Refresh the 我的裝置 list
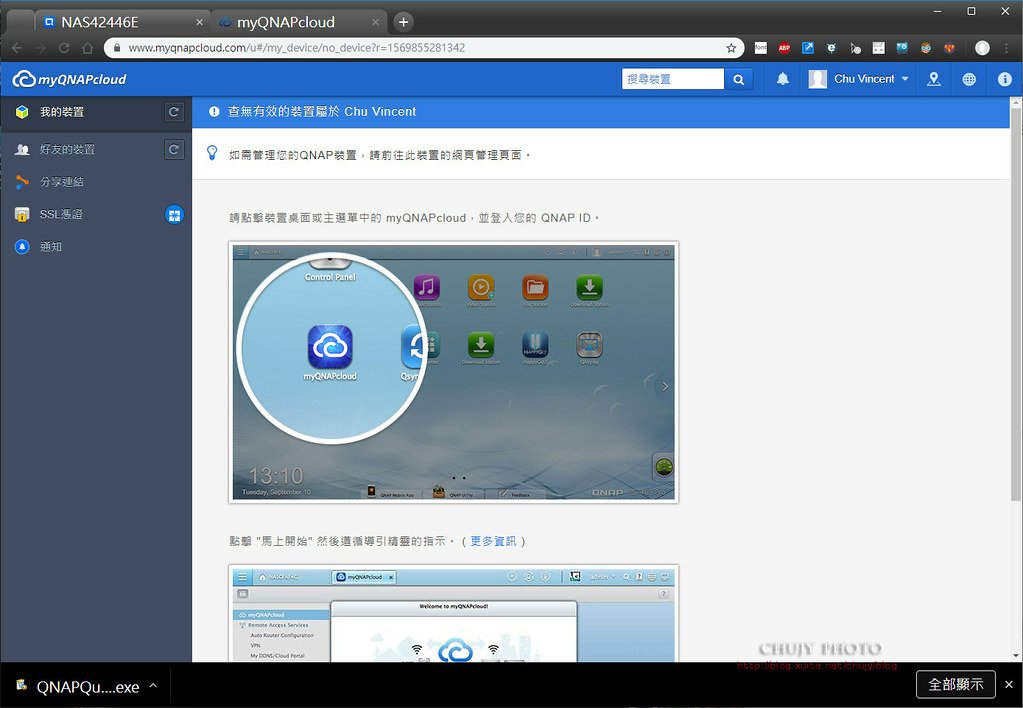The height and width of the screenshot is (708, 1023). (x=174, y=112)
